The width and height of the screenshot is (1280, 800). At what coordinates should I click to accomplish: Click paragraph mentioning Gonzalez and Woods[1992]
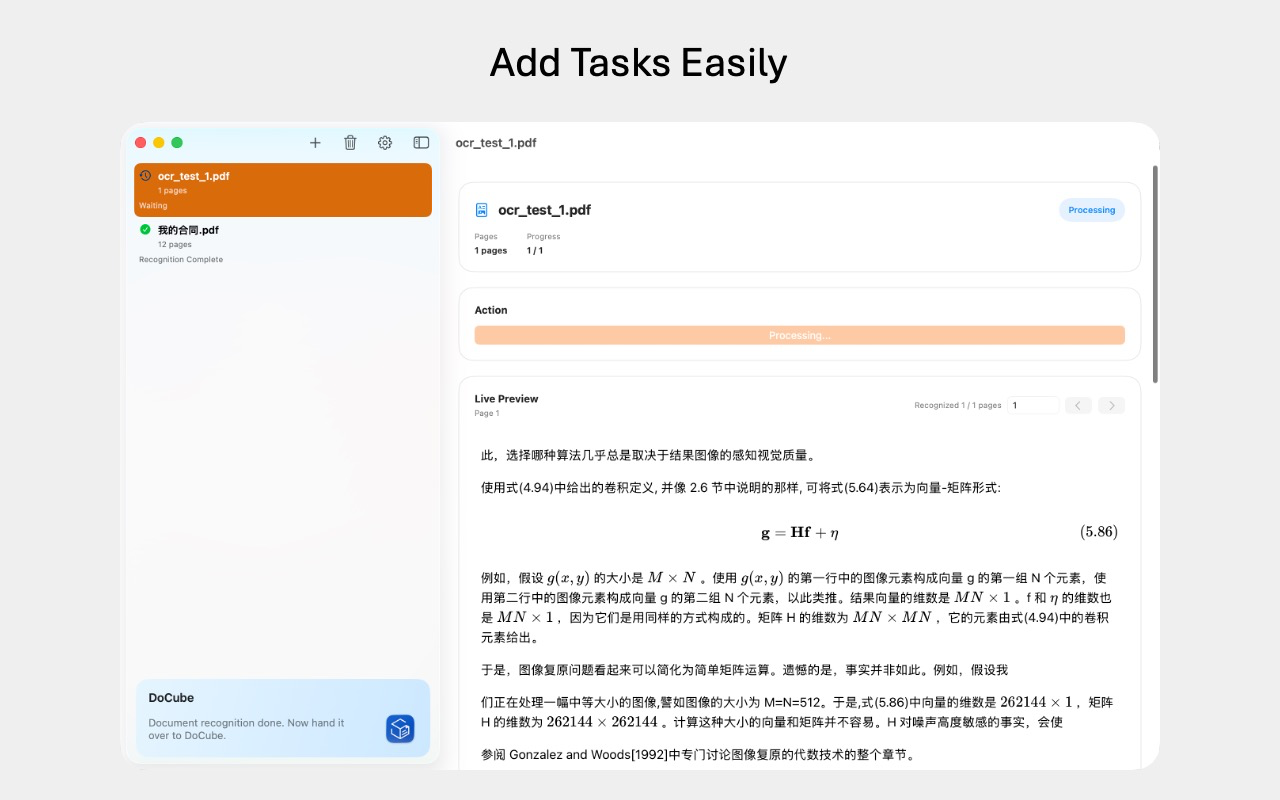(x=698, y=755)
